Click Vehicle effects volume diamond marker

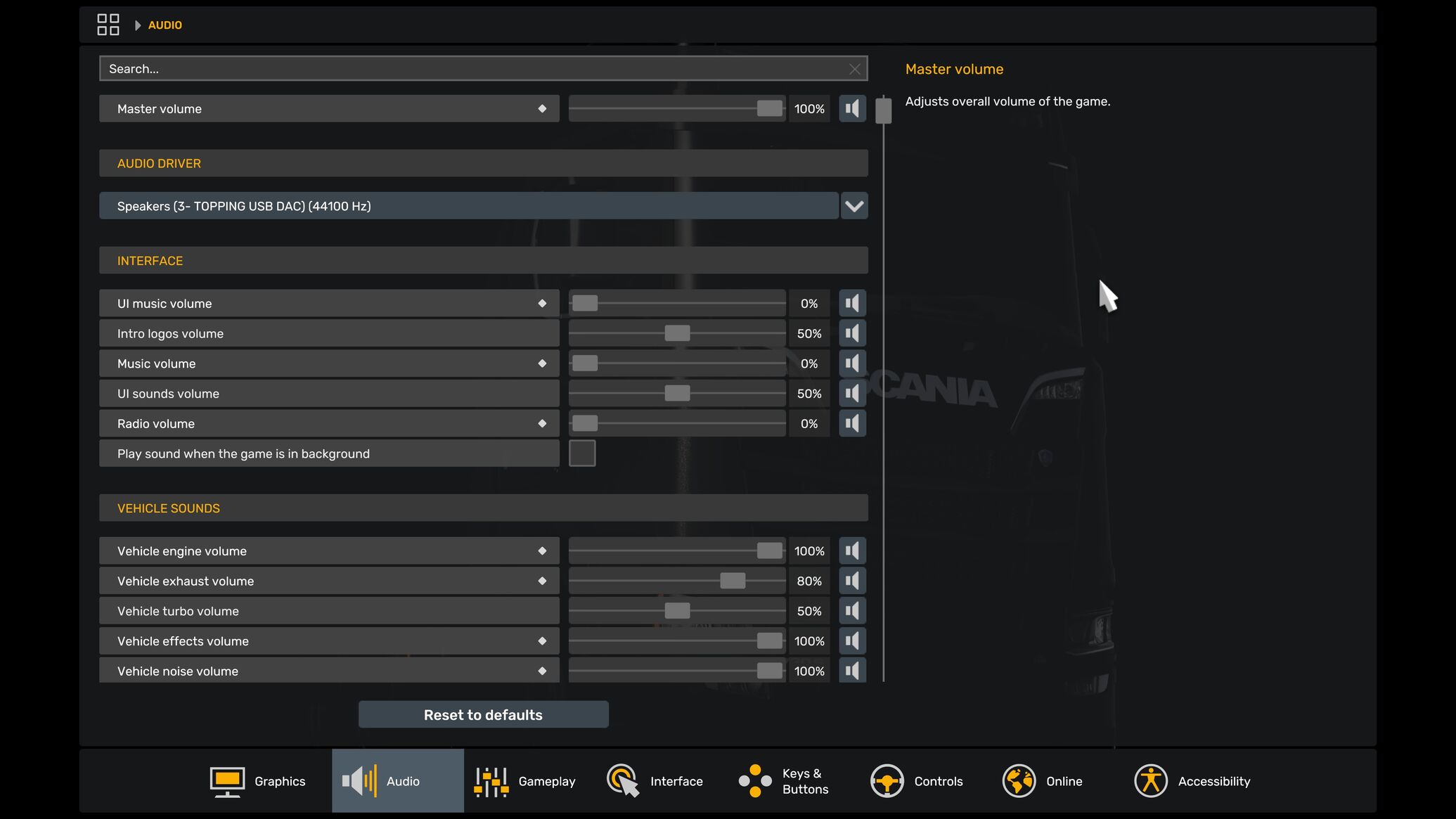[x=542, y=640]
